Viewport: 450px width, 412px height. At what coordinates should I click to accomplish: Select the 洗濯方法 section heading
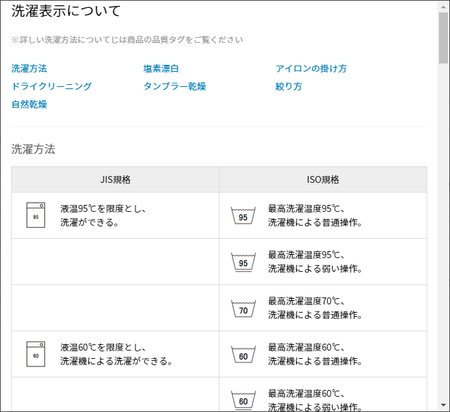click(x=33, y=149)
